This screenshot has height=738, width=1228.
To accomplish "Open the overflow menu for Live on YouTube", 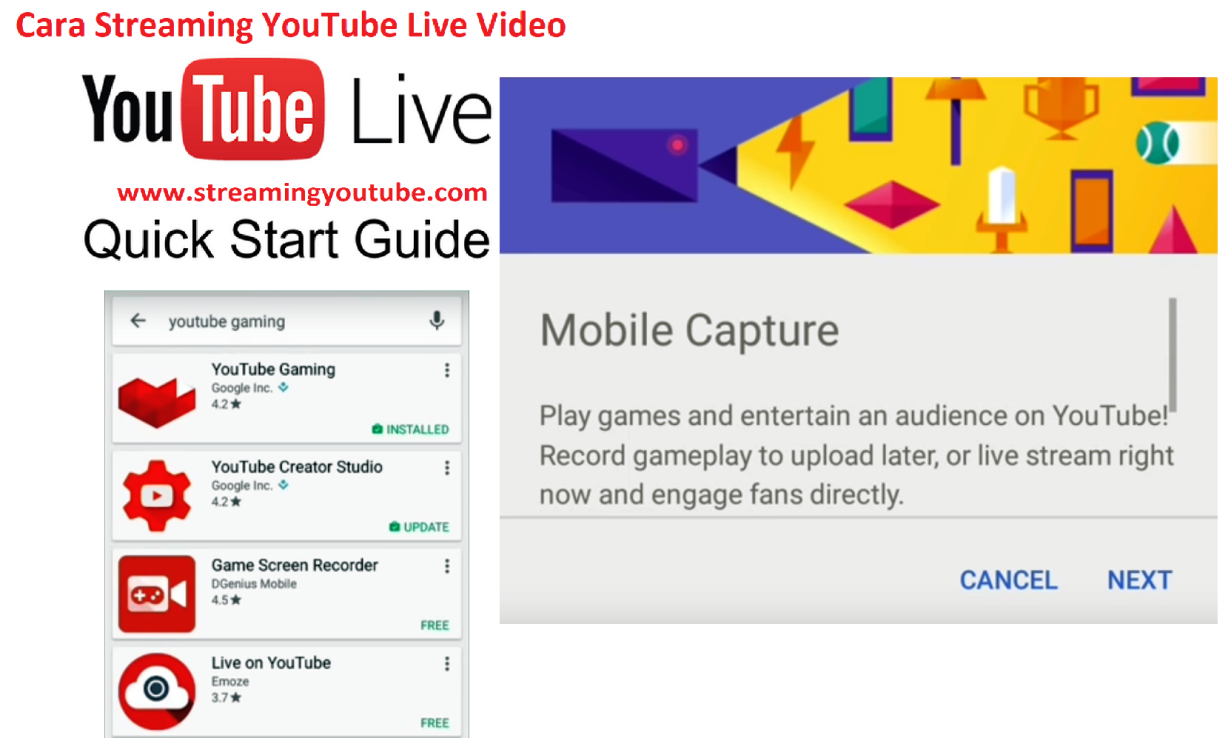I will pos(447,664).
